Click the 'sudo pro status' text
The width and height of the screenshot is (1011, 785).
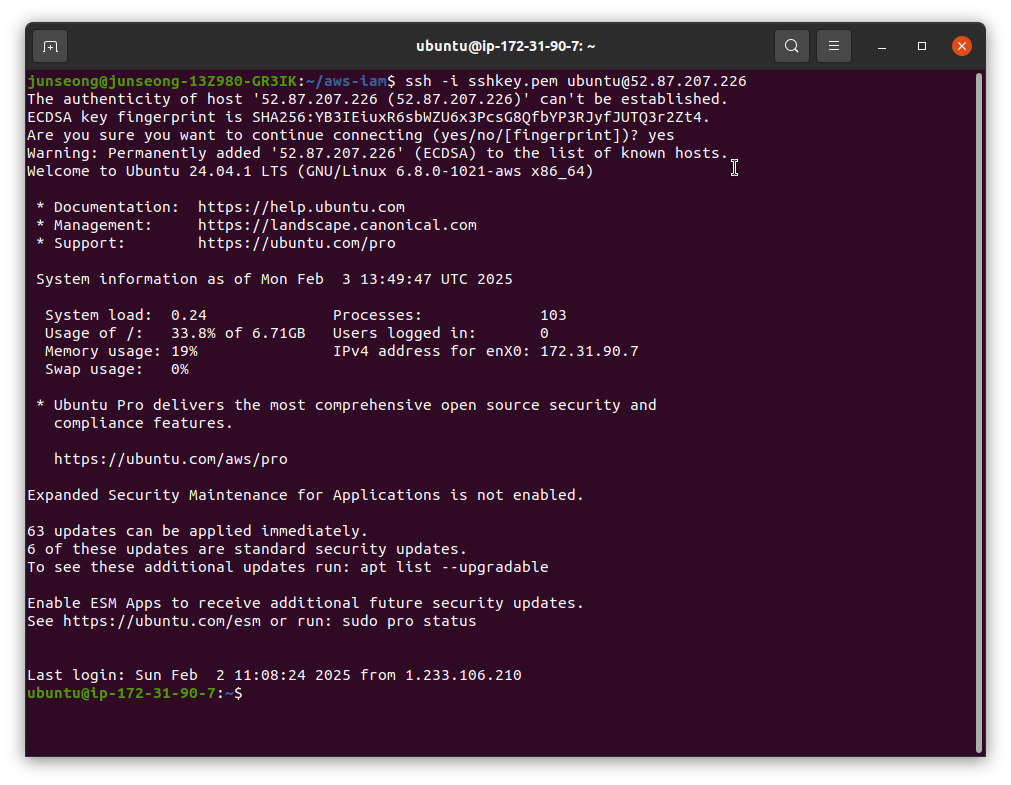[x=409, y=621]
